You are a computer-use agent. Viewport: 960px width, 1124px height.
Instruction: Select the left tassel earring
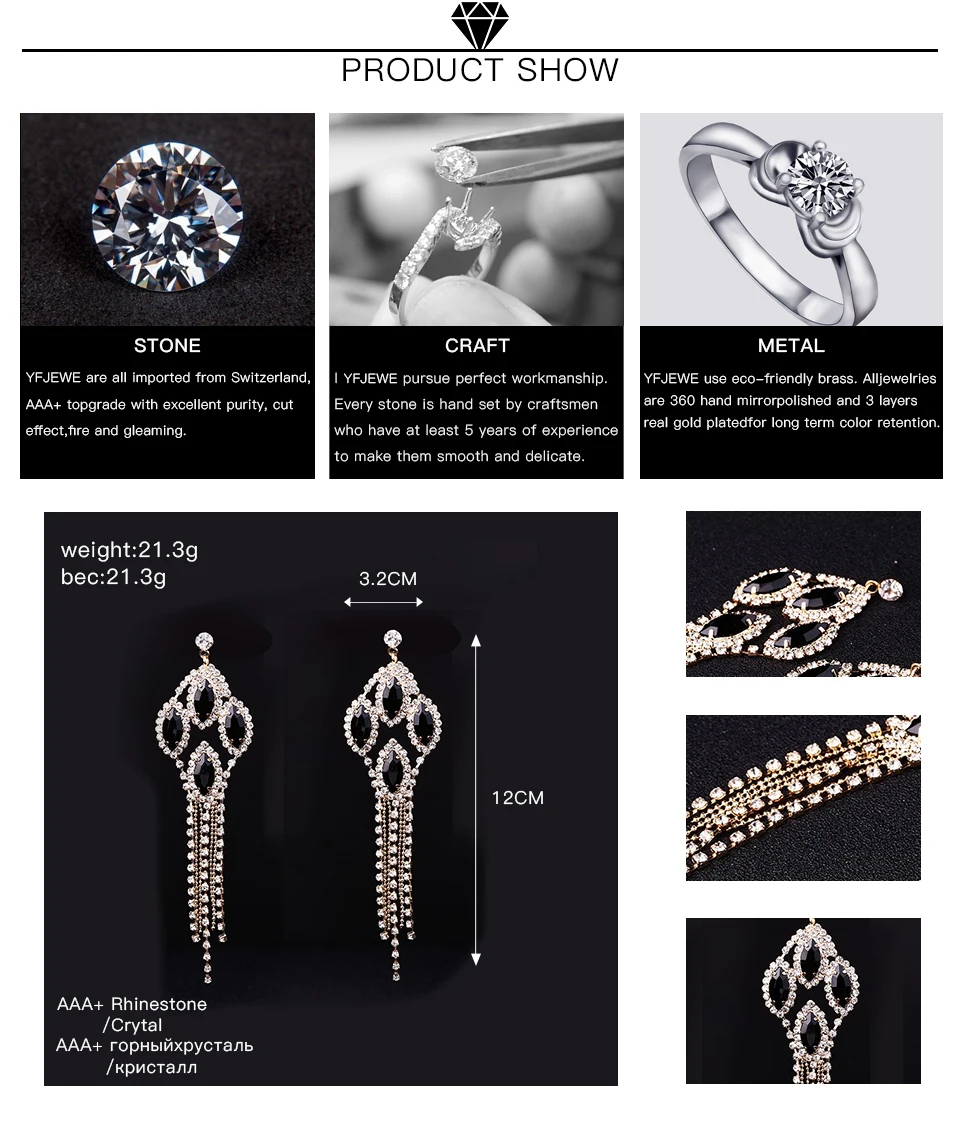pos(205,807)
